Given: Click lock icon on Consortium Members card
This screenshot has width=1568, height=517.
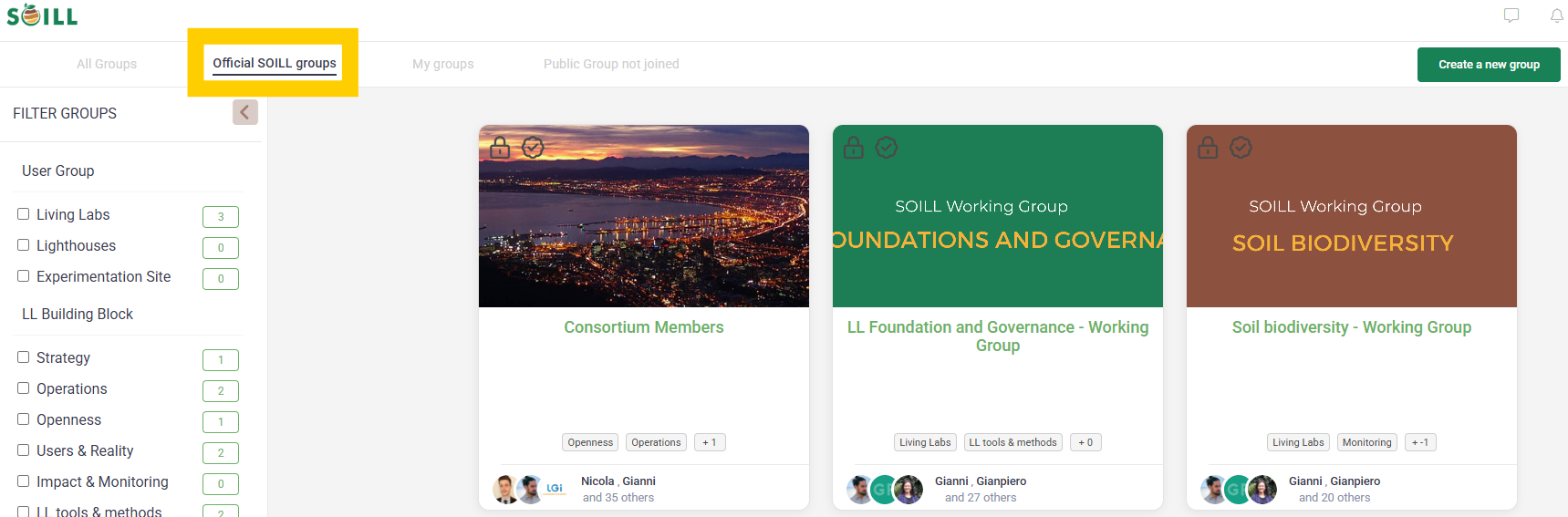Looking at the screenshot, I should coord(500,147).
